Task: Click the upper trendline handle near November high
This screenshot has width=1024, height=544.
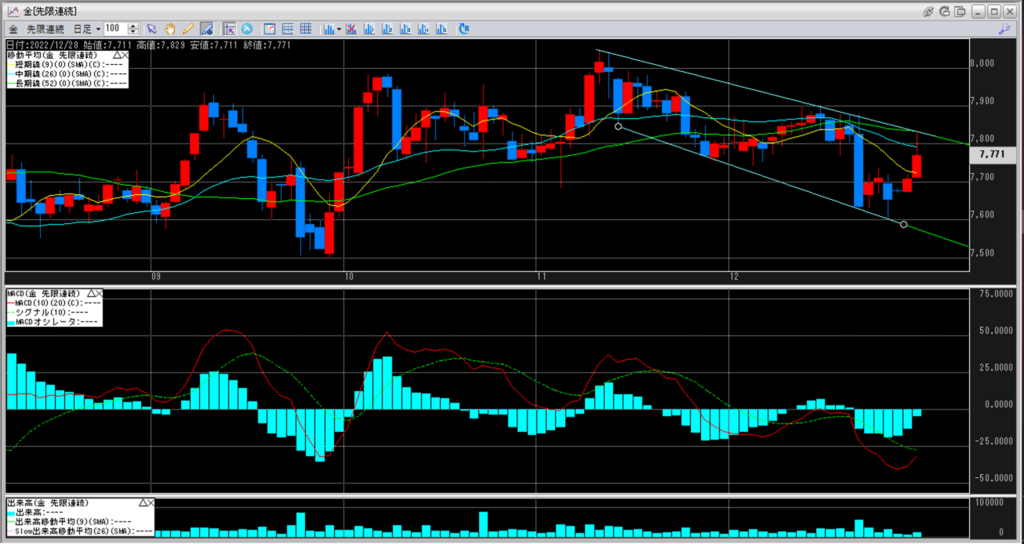Action: point(618,127)
